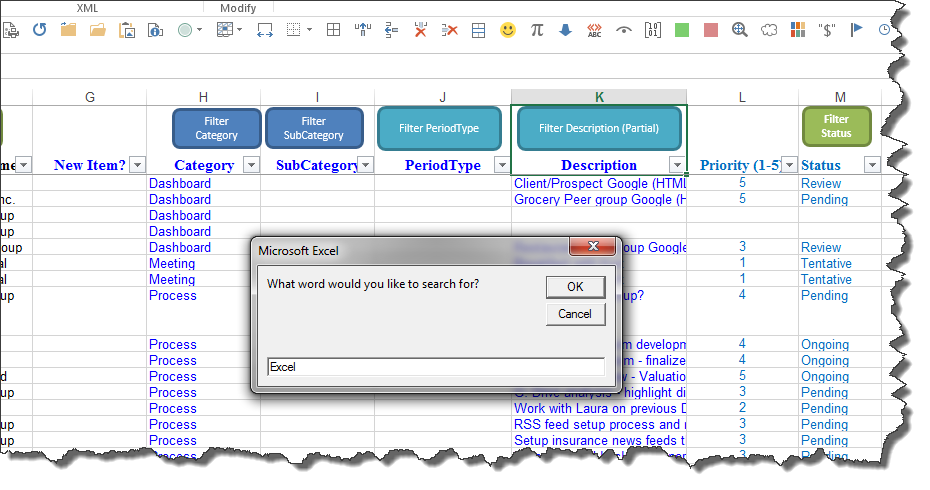The height and width of the screenshot is (490, 930).
Task: Click the Filter PeriodType button
Action: [439, 128]
